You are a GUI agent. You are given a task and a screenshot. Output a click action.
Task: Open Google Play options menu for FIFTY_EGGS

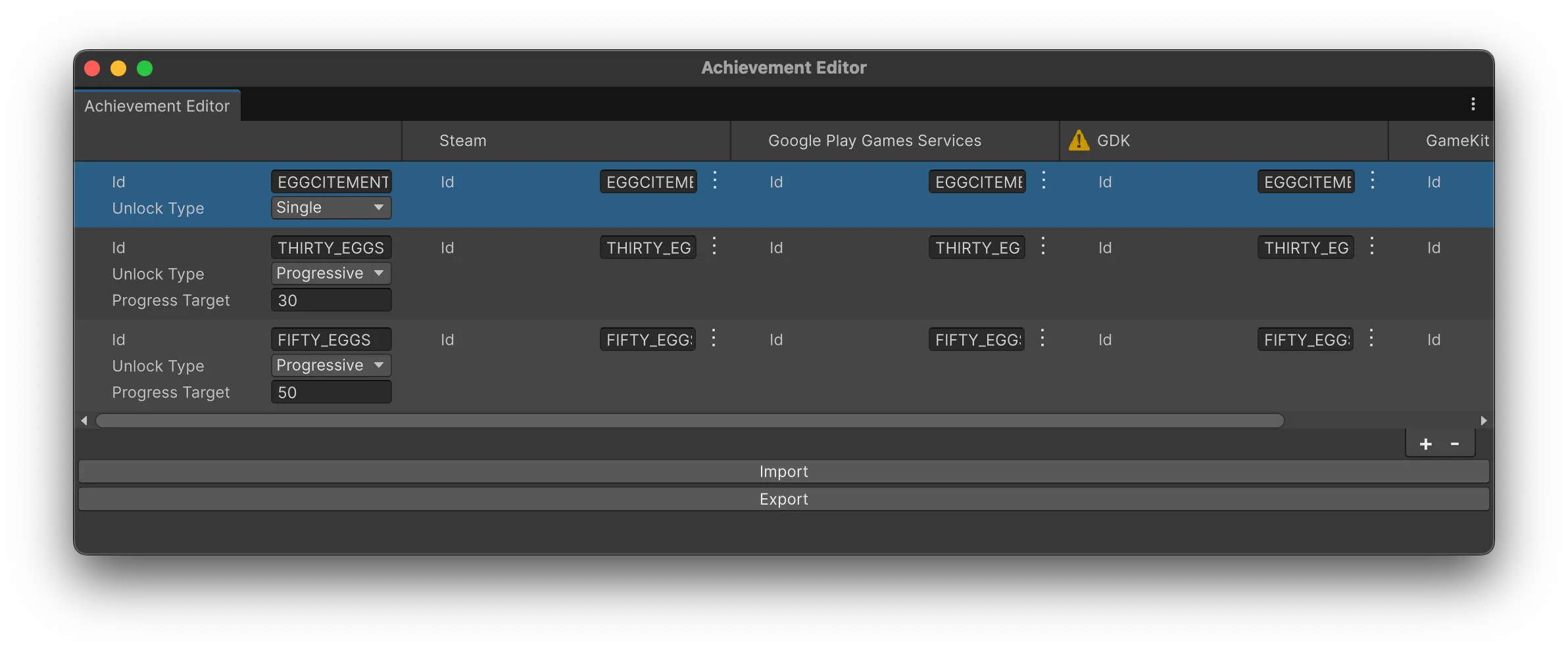tap(1043, 339)
